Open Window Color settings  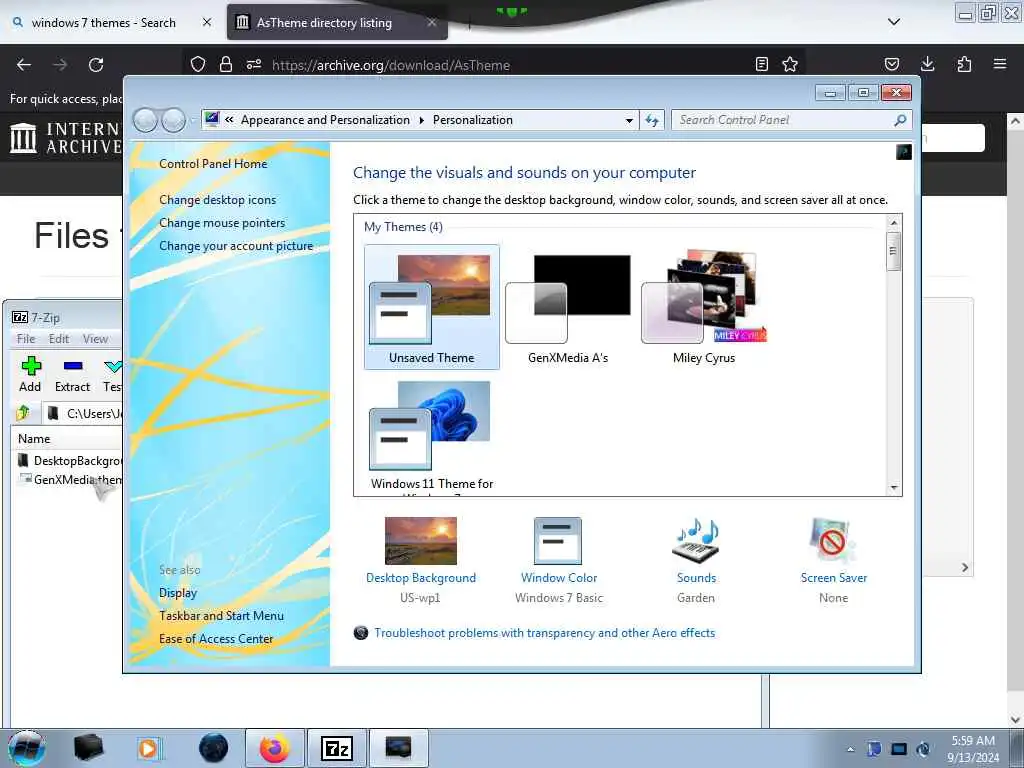[559, 560]
